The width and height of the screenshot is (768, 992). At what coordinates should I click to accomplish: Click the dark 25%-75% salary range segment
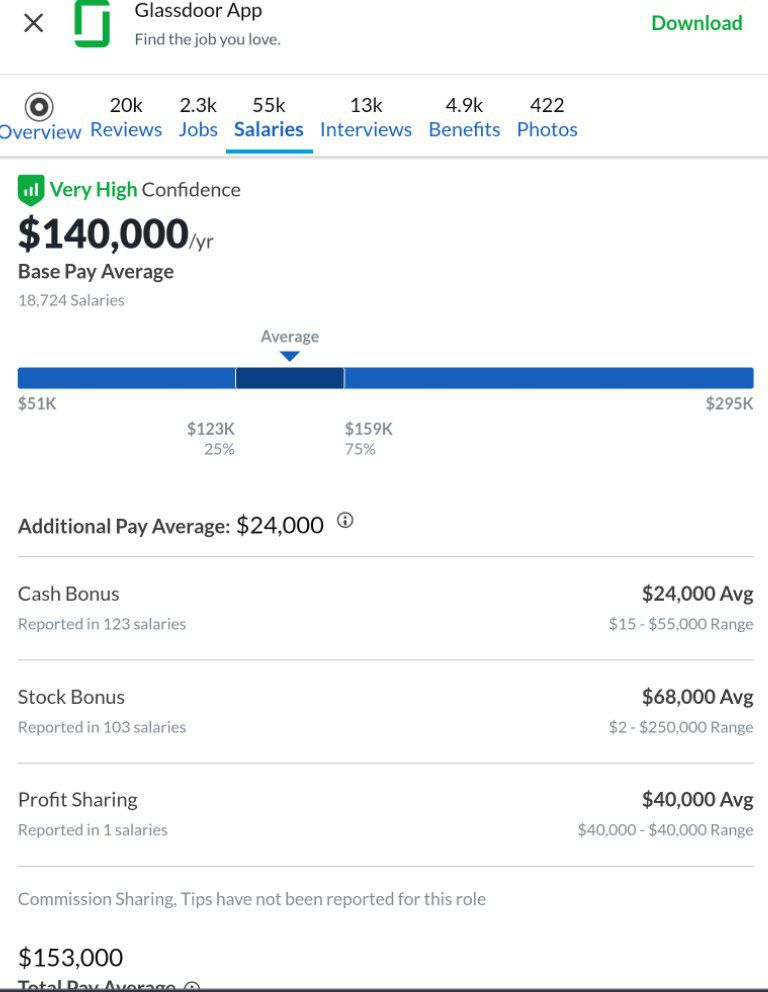tap(290, 378)
